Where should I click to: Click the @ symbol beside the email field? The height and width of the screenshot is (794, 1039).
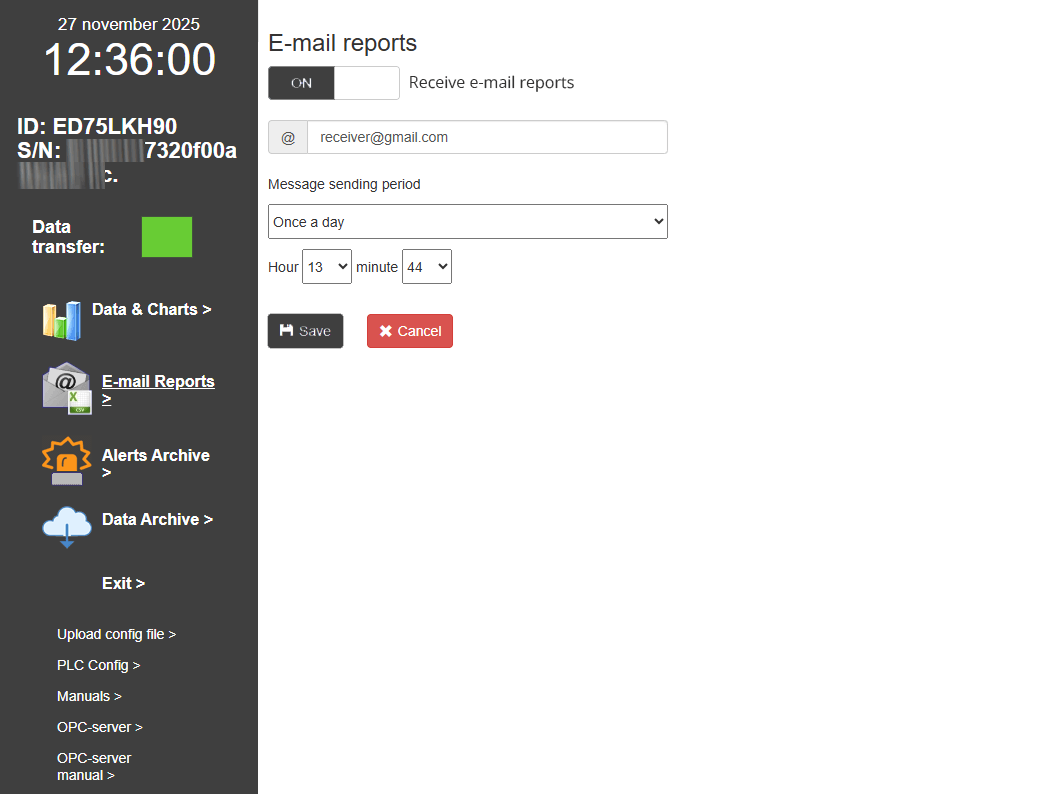288,138
